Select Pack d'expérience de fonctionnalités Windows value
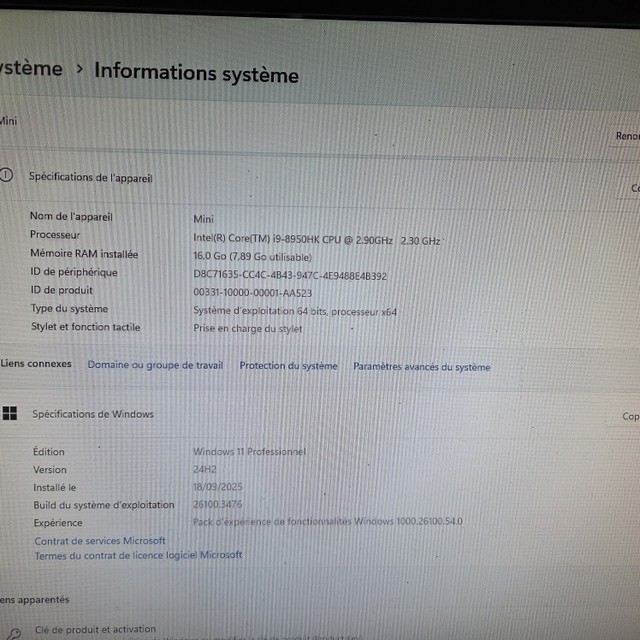The height and width of the screenshot is (640, 640). coord(327,521)
